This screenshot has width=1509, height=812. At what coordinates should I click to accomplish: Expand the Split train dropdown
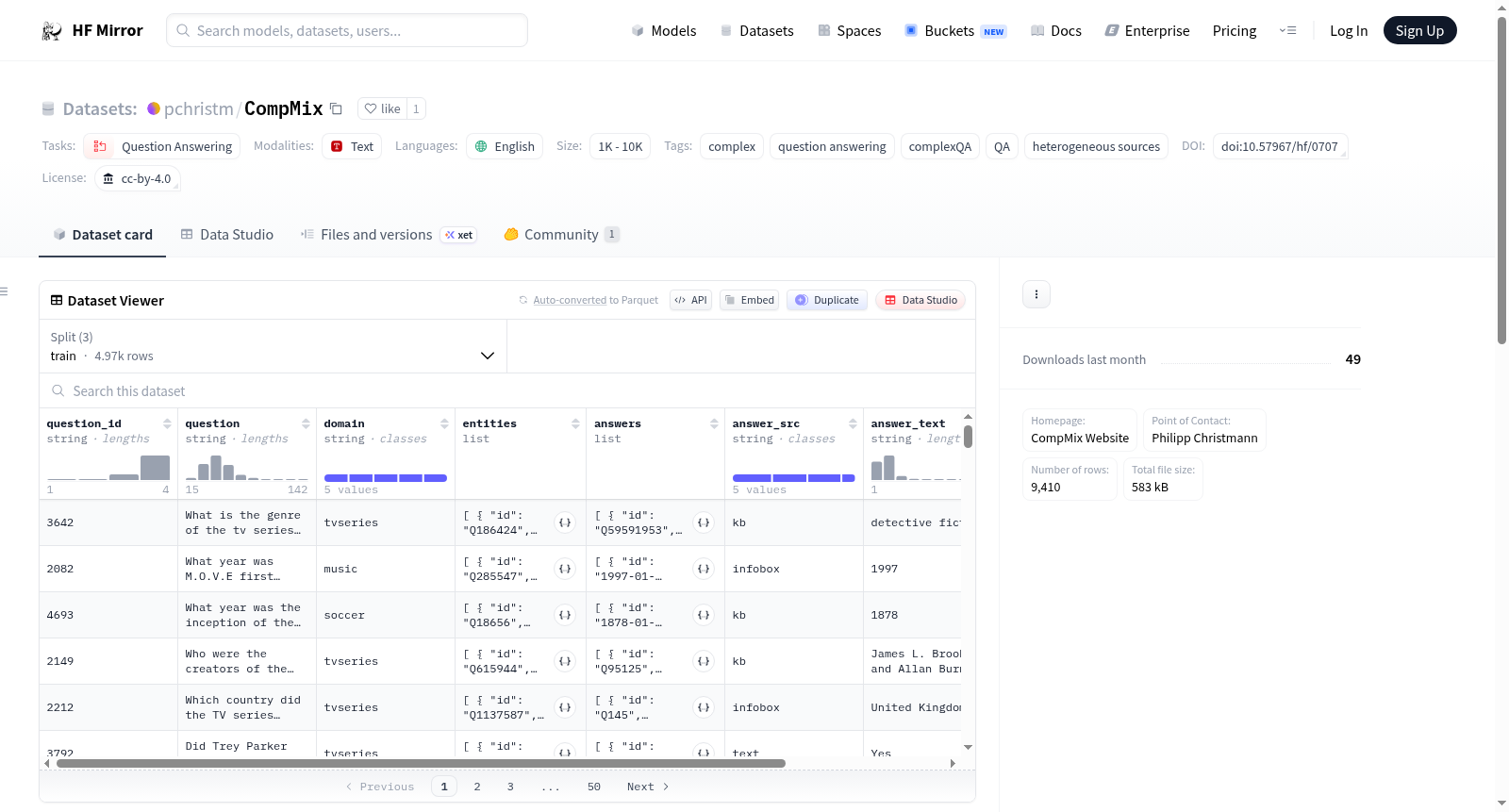click(x=274, y=346)
